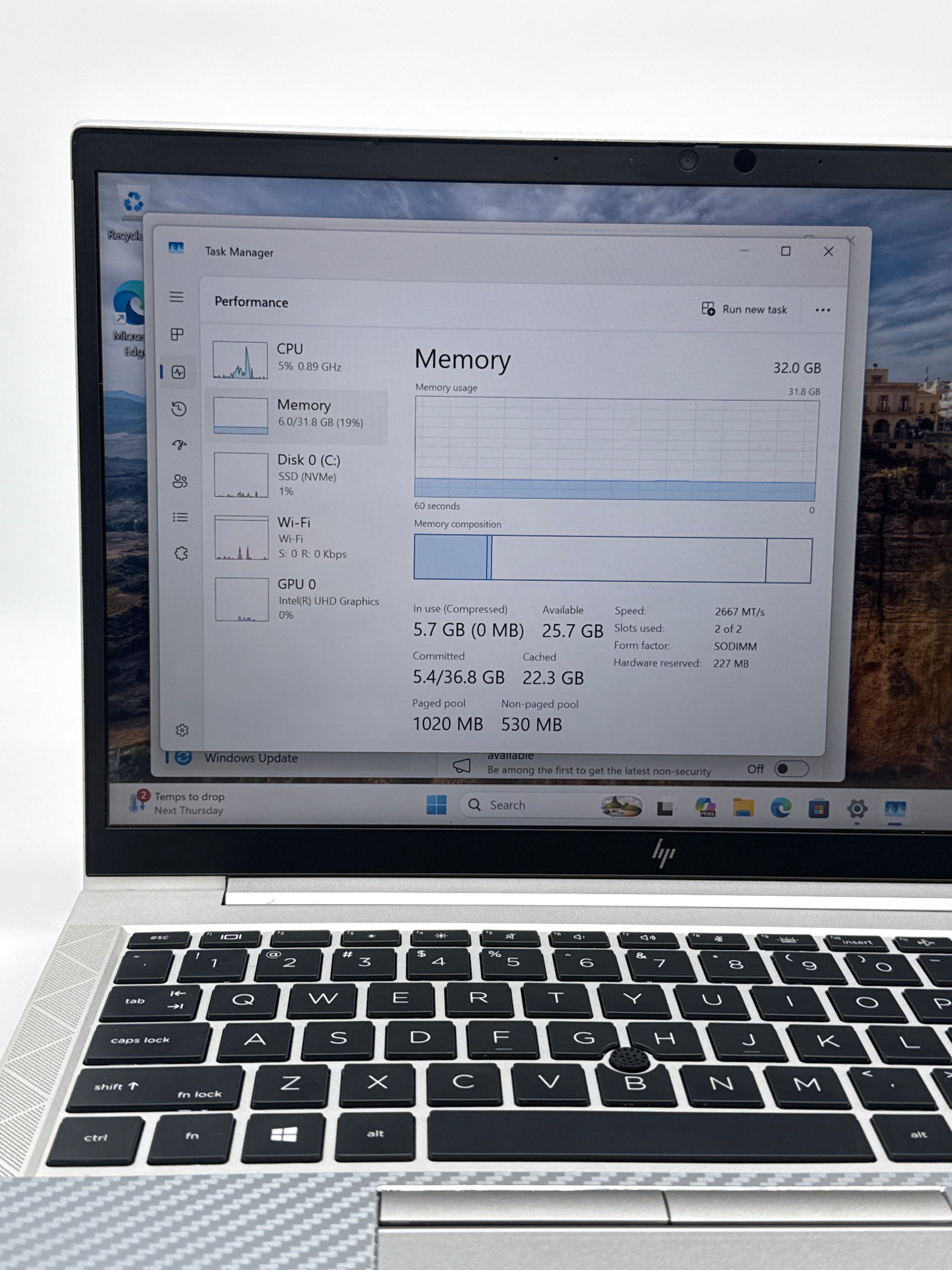Maximize the Task Manager window
Screen dimensions: 952x1270
point(785,251)
